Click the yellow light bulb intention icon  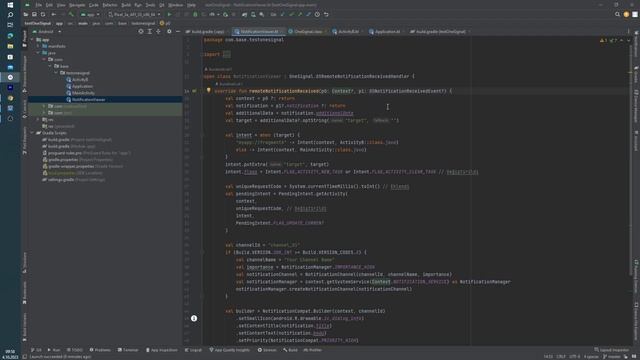click(x=209, y=90)
